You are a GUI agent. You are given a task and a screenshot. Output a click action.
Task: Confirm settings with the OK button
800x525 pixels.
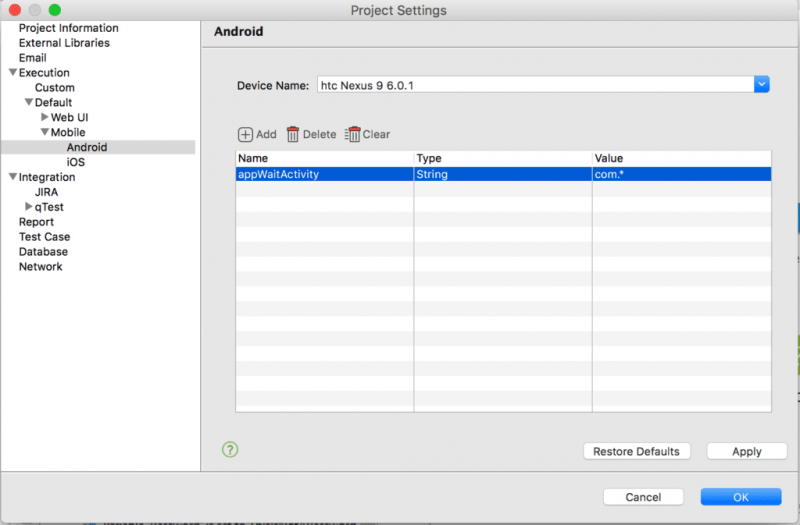point(740,497)
